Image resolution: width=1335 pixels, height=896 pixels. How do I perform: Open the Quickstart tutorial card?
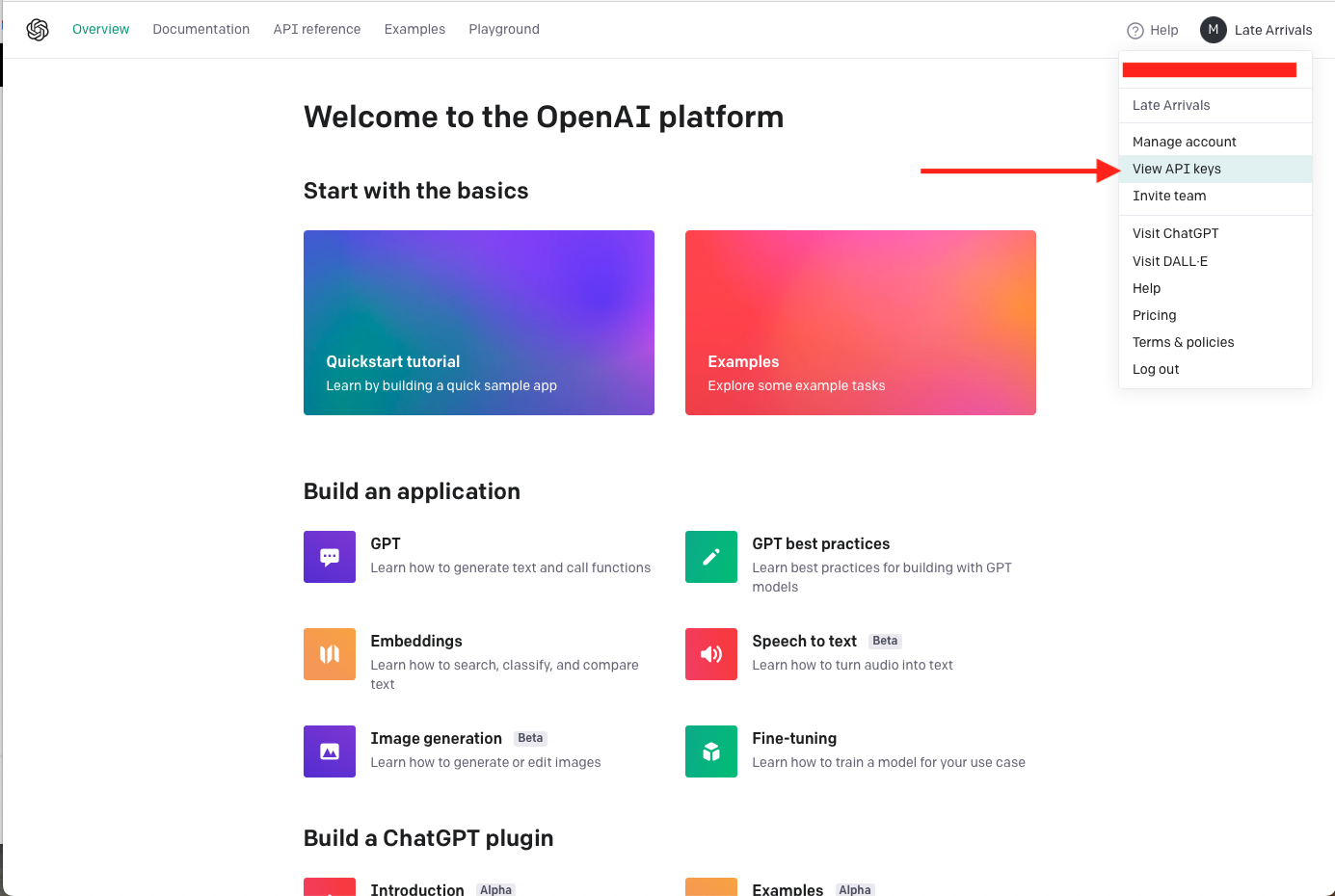(x=478, y=323)
